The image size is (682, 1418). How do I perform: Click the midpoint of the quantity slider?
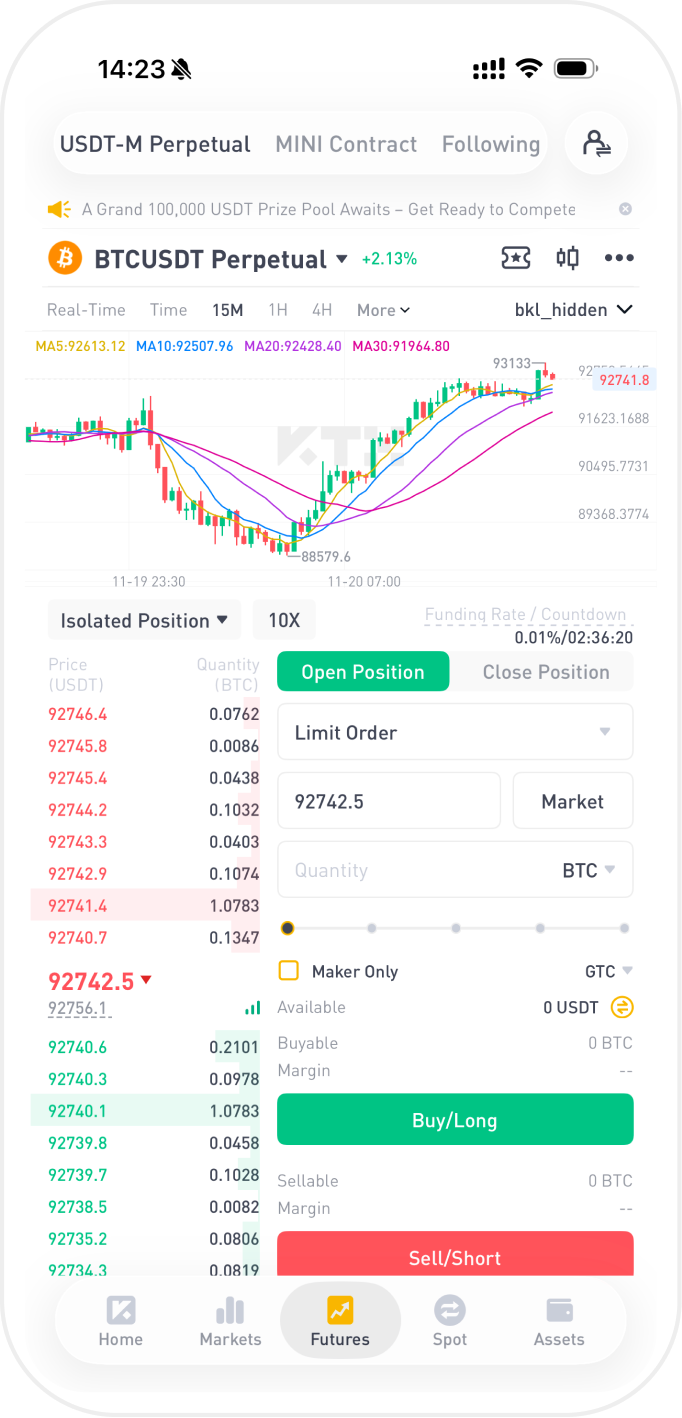pos(456,928)
